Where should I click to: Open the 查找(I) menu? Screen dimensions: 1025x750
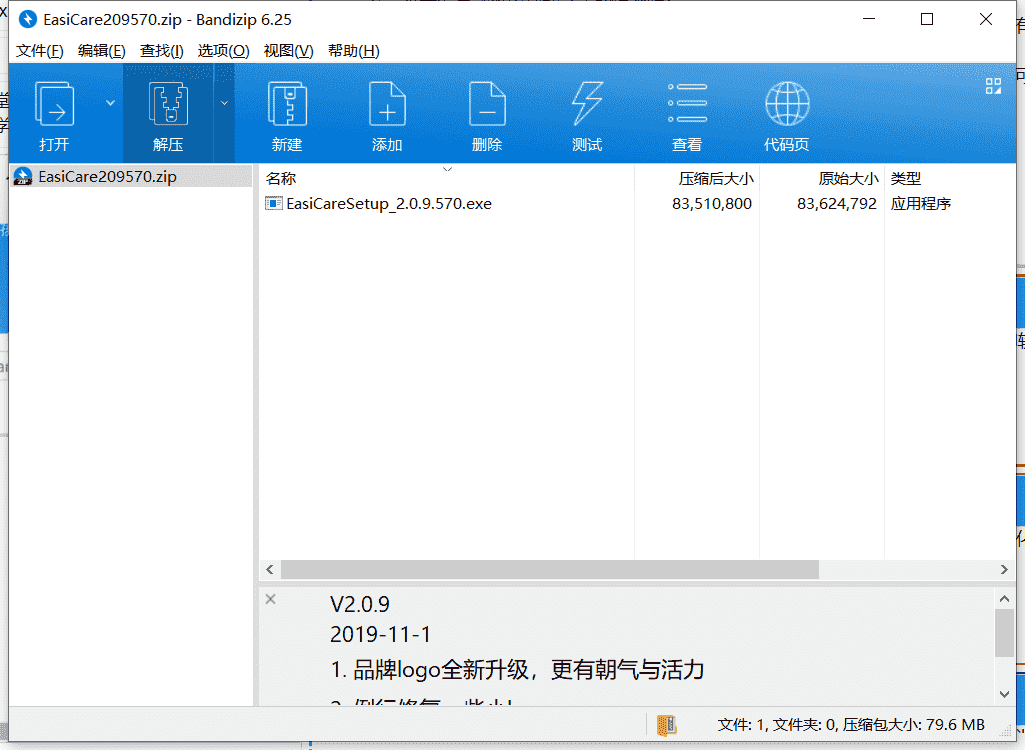click(161, 51)
